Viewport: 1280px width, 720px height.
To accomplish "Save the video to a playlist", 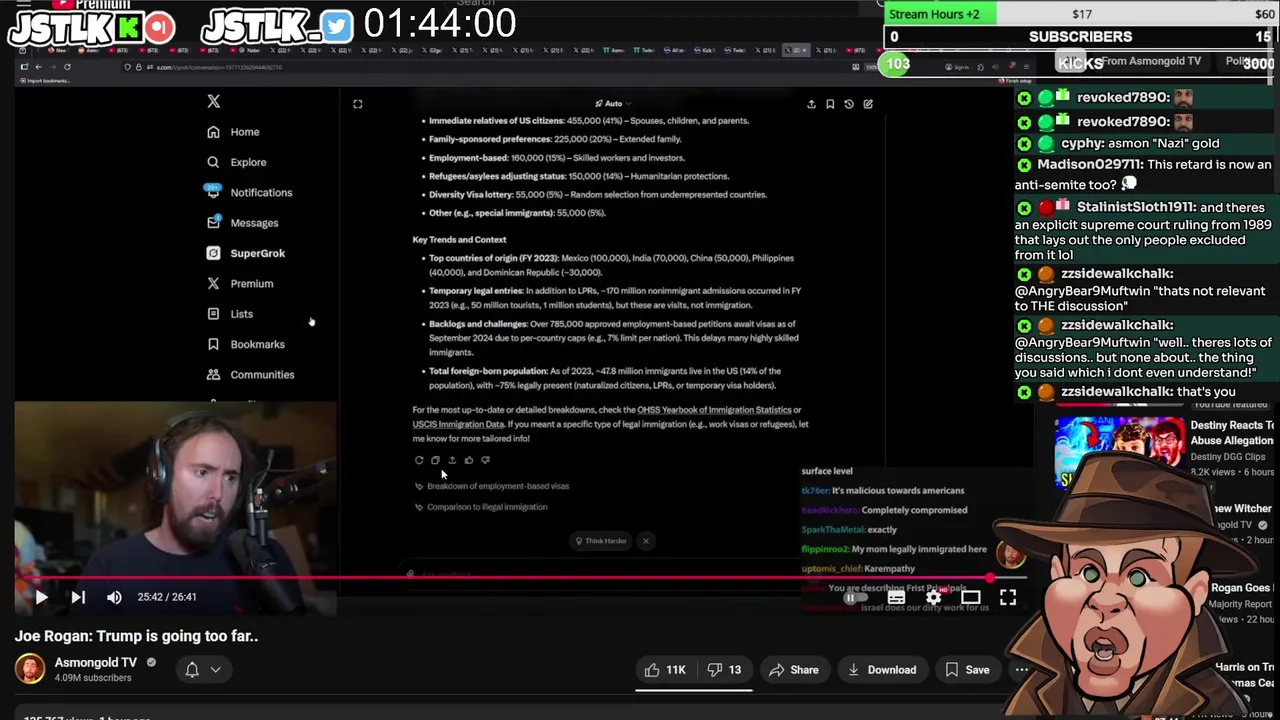I will click(967, 670).
